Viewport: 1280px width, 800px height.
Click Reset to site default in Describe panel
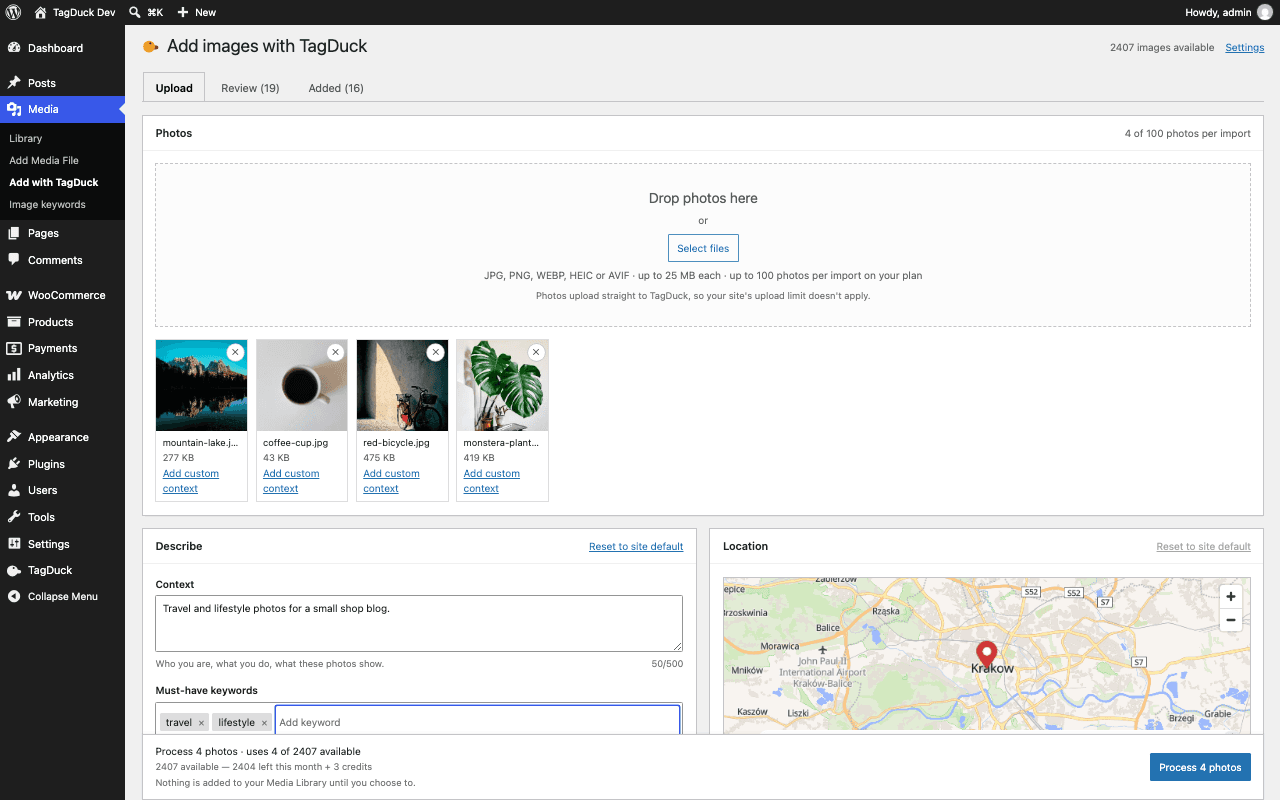click(x=636, y=546)
